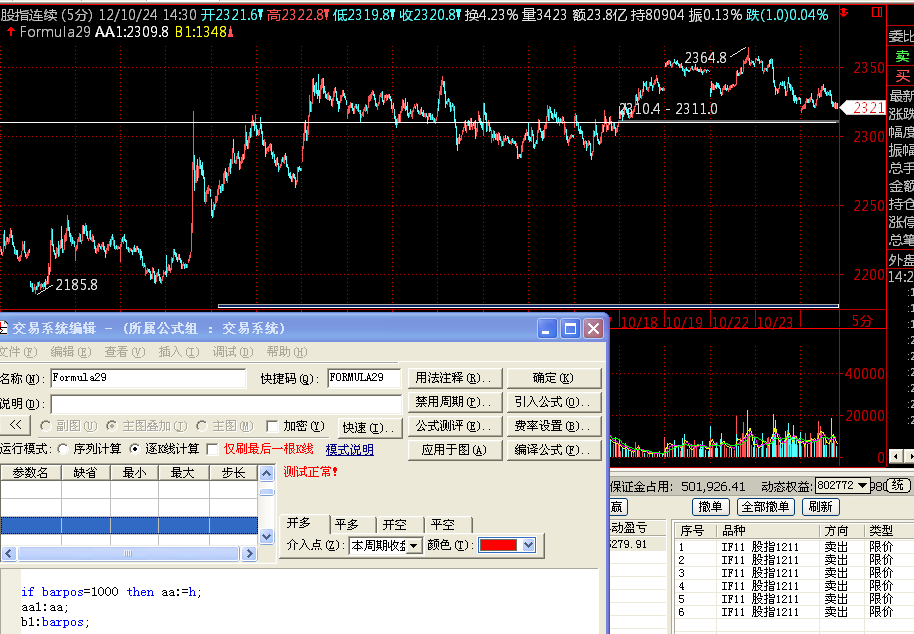
Task: Click the 用法注释 button
Action: (x=455, y=378)
